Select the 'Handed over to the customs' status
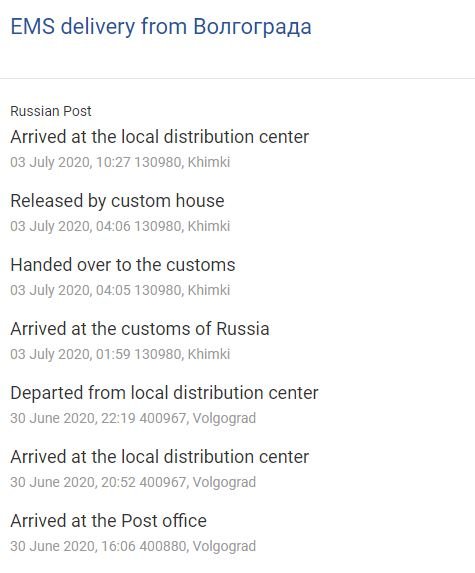This screenshot has width=475, height=573. 123,265
